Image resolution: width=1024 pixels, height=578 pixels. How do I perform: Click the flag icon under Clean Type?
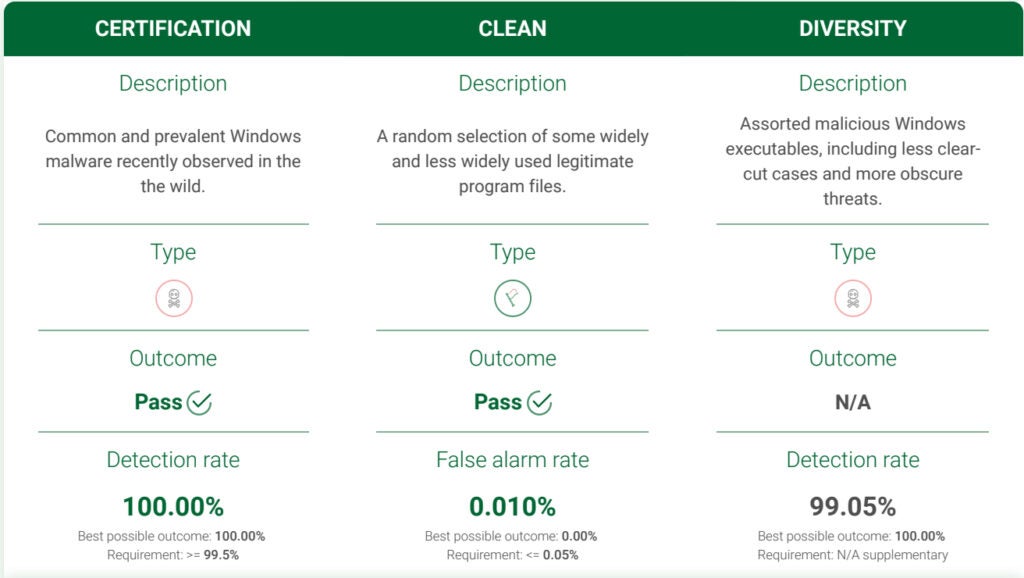(x=512, y=298)
